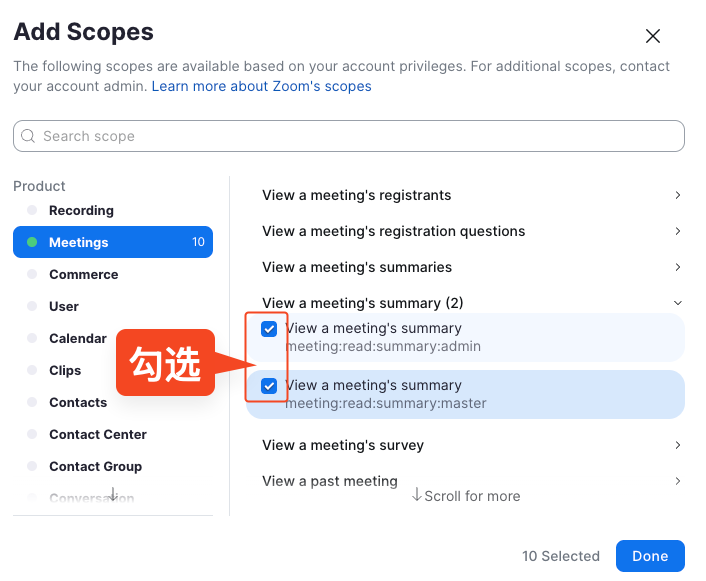Screen dimensions: 706x581
Task: Open Learn more about Zoom's scopes link
Action: point(261,87)
